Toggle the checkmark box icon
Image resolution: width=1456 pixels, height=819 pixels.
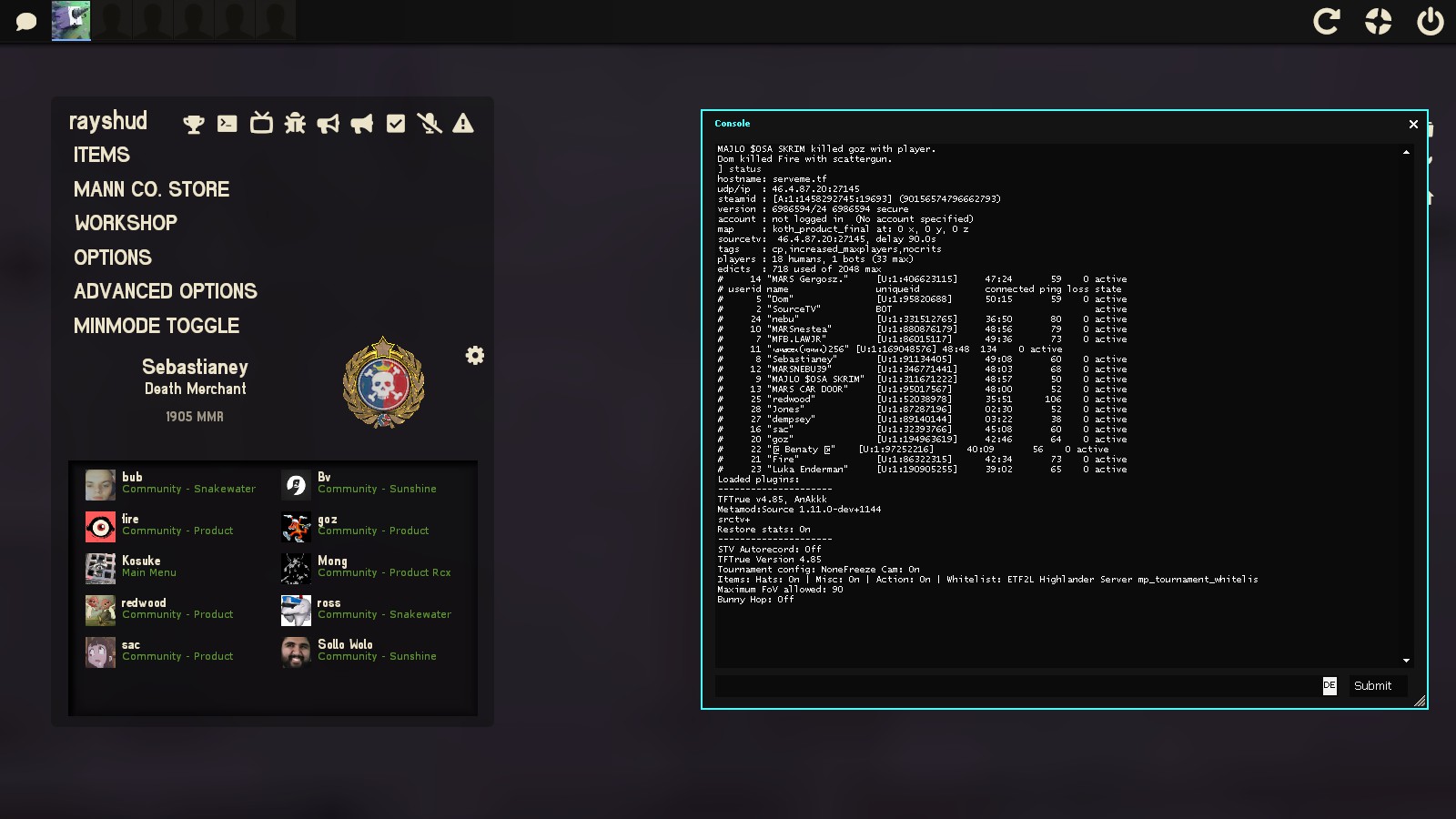396,124
